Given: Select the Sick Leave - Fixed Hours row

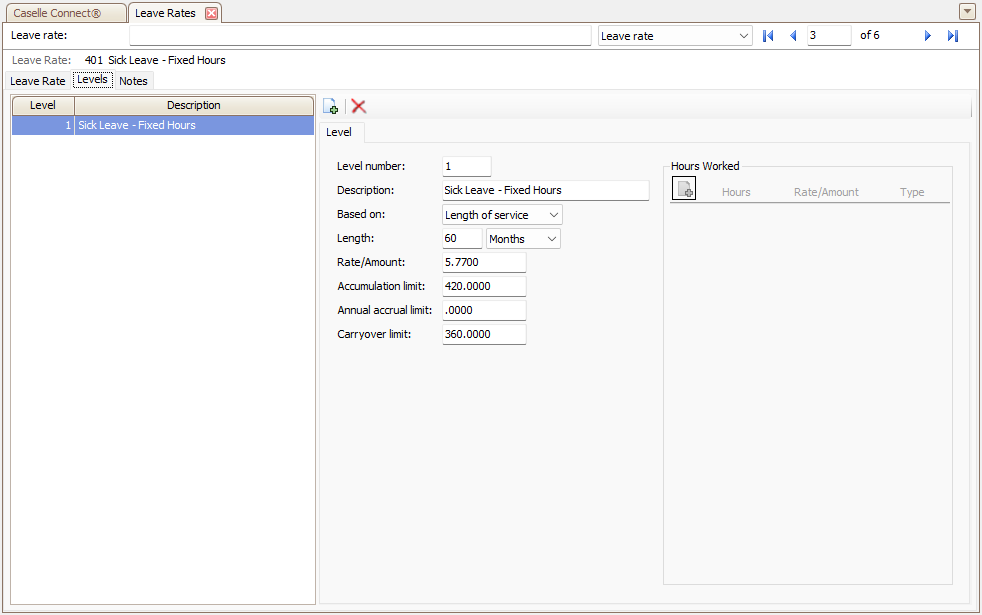Looking at the screenshot, I should [x=163, y=125].
